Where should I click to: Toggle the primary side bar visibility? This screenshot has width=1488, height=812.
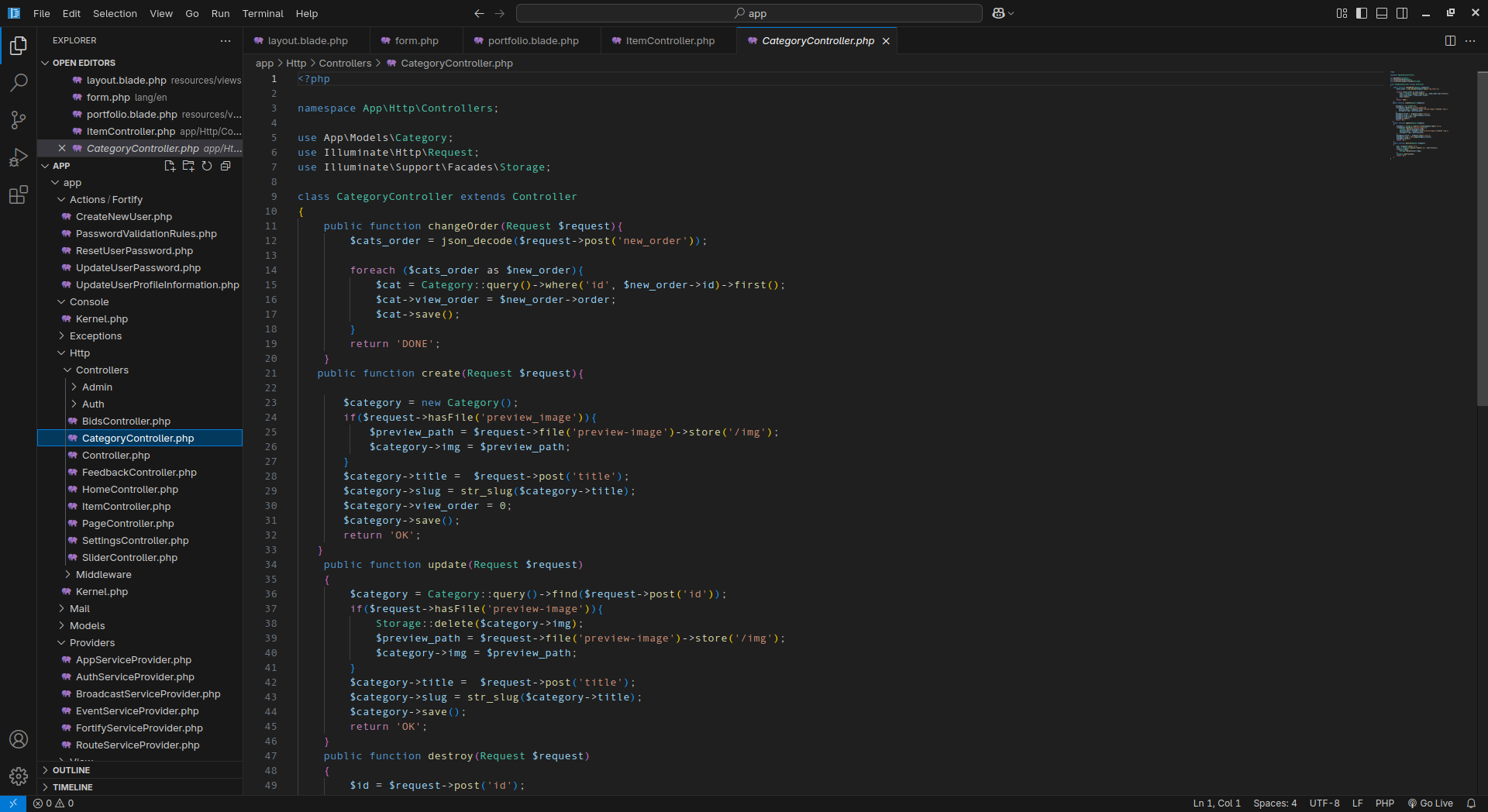tap(1362, 13)
